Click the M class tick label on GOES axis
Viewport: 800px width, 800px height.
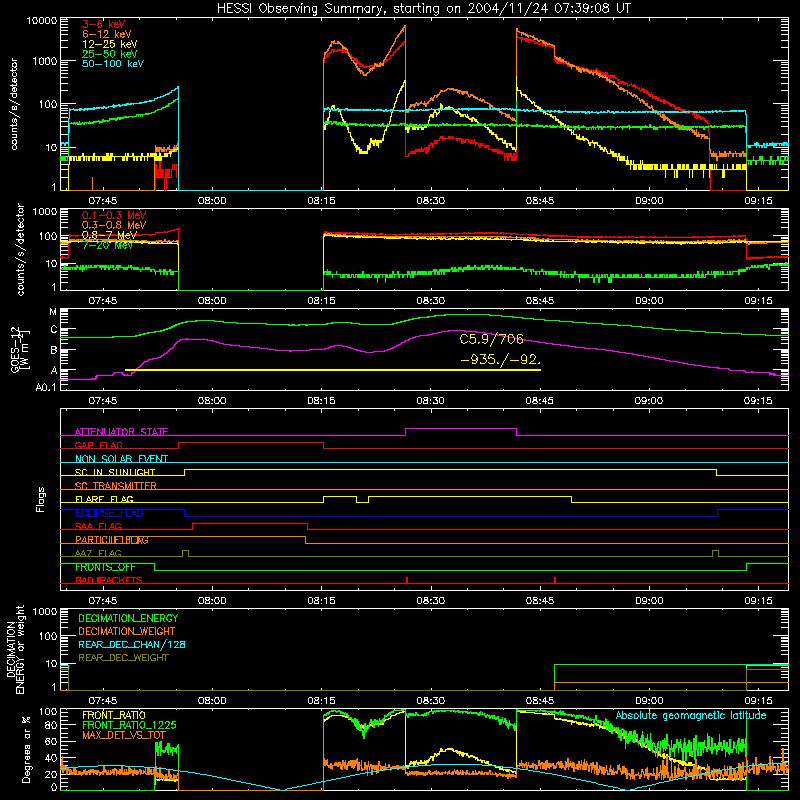[53, 312]
